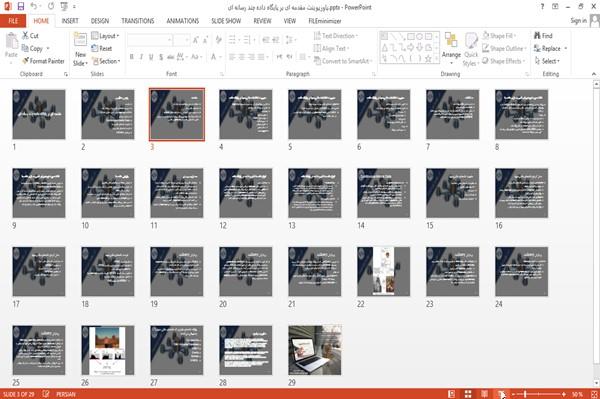The image size is (600, 399).
Task: Activate Format Painter
Action: coord(43,61)
